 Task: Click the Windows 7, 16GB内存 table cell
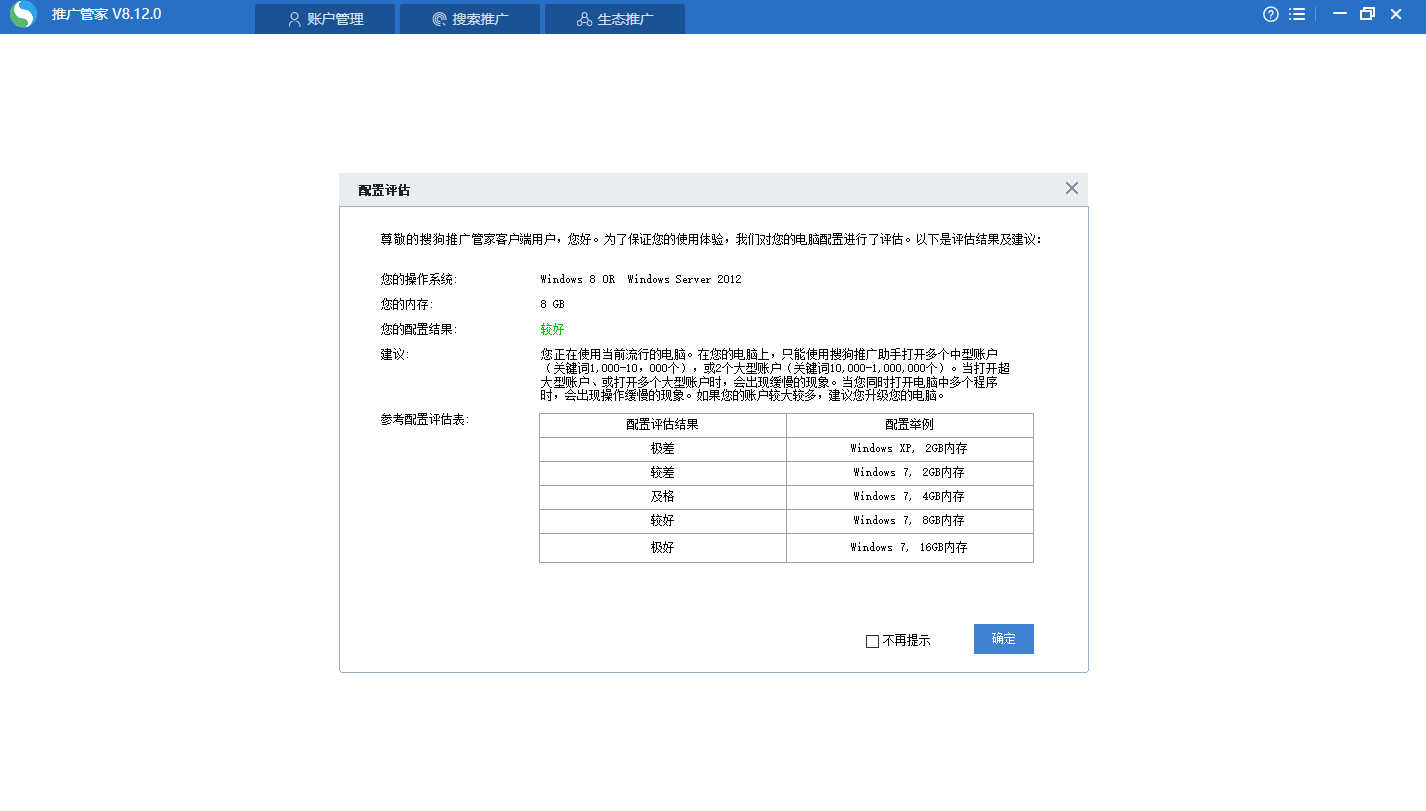click(x=909, y=547)
